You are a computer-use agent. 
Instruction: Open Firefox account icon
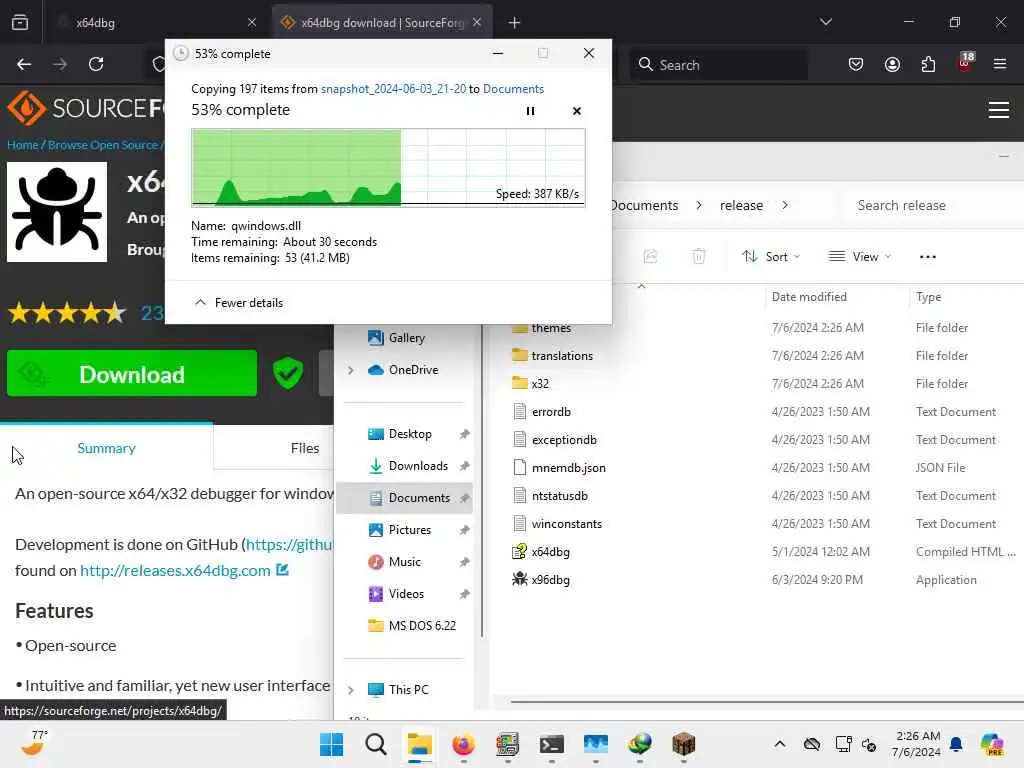[x=892, y=64]
